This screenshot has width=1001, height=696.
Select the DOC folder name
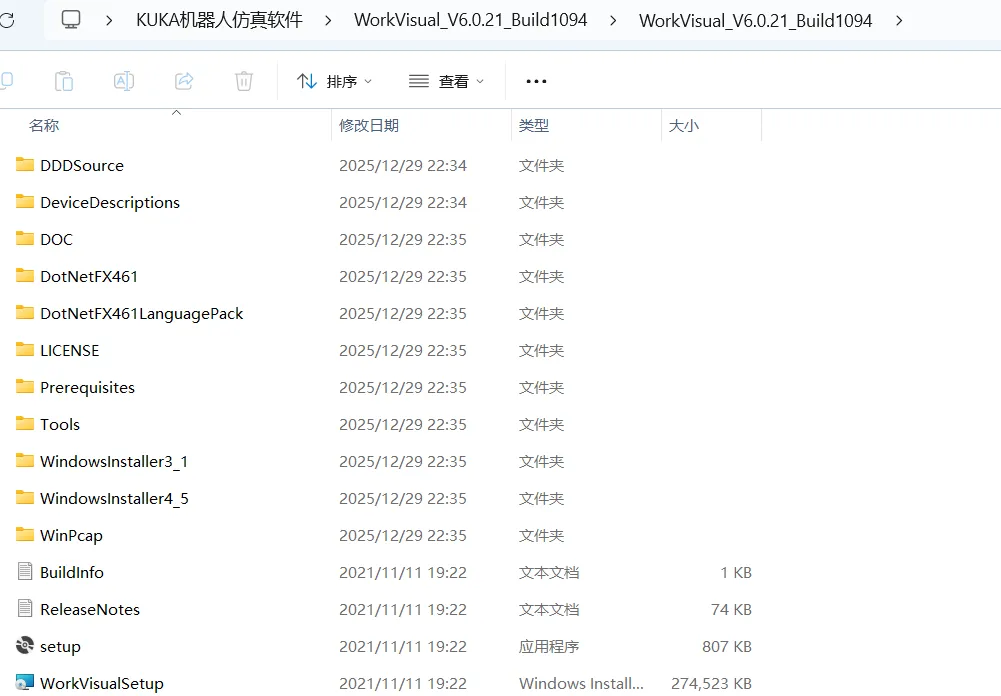coord(56,239)
